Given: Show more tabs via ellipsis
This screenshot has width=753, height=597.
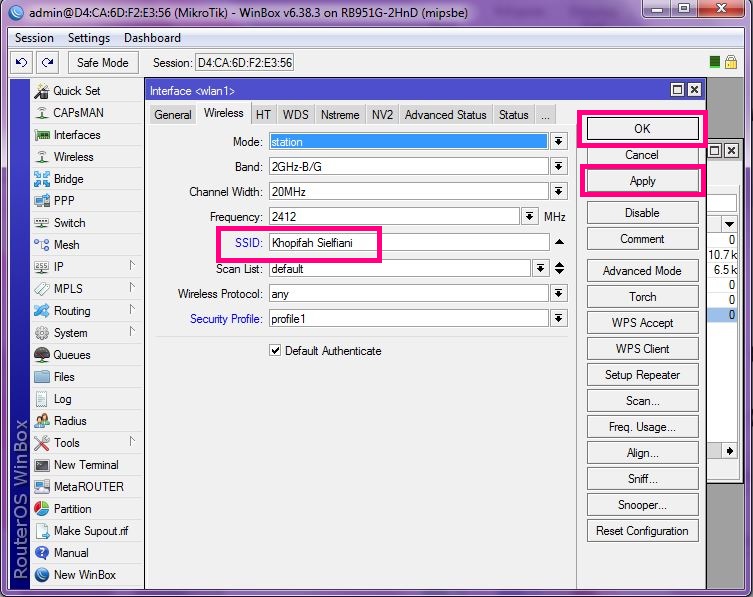Looking at the screenshot, I should point(545,115).
